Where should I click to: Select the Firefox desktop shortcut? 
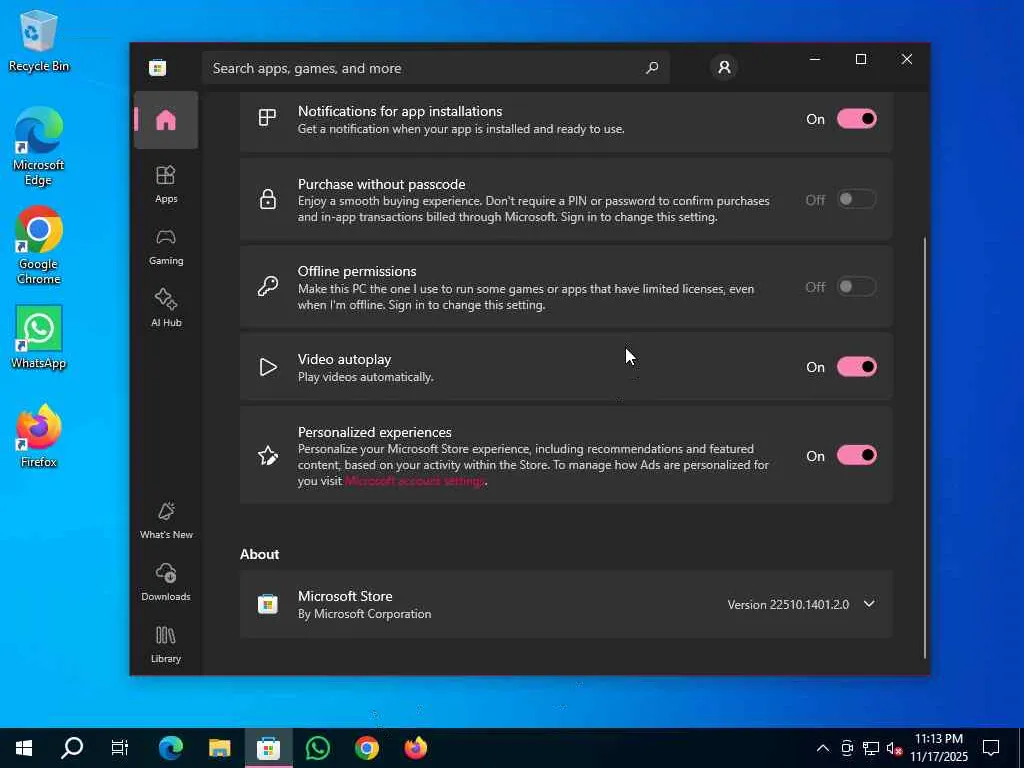(39, 436)
